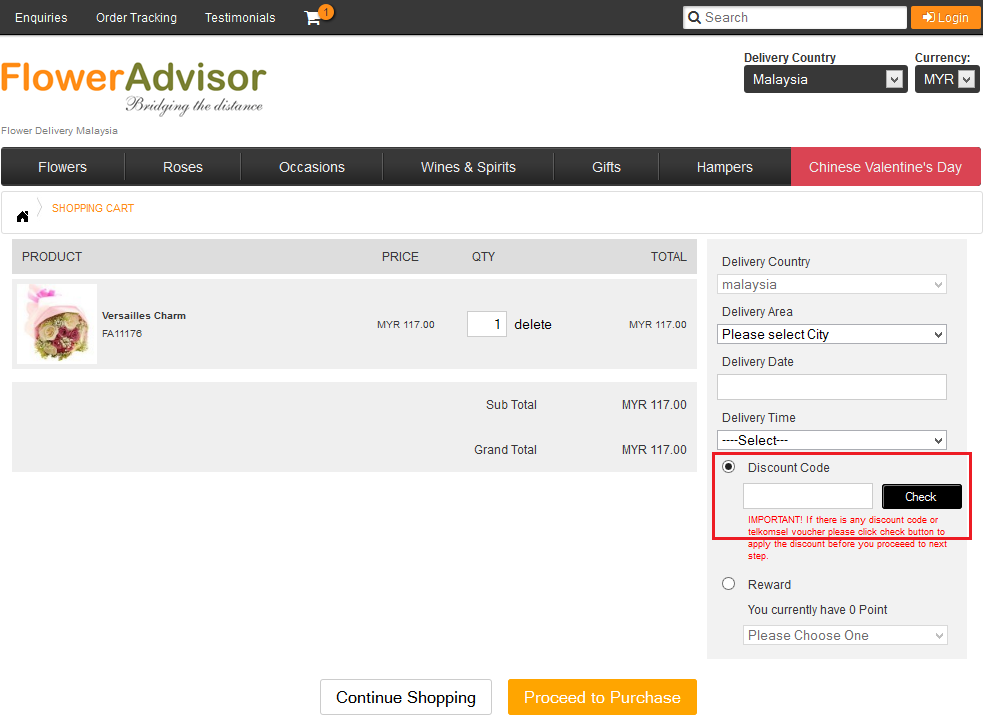Click 'You currently have 0 Point' text

[817, 610]
